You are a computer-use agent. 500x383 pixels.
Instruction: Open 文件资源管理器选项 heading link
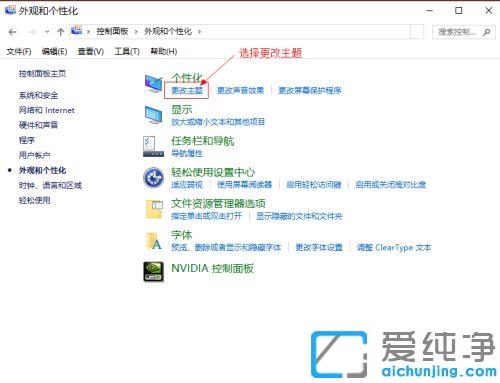click(x=218, y=204)
